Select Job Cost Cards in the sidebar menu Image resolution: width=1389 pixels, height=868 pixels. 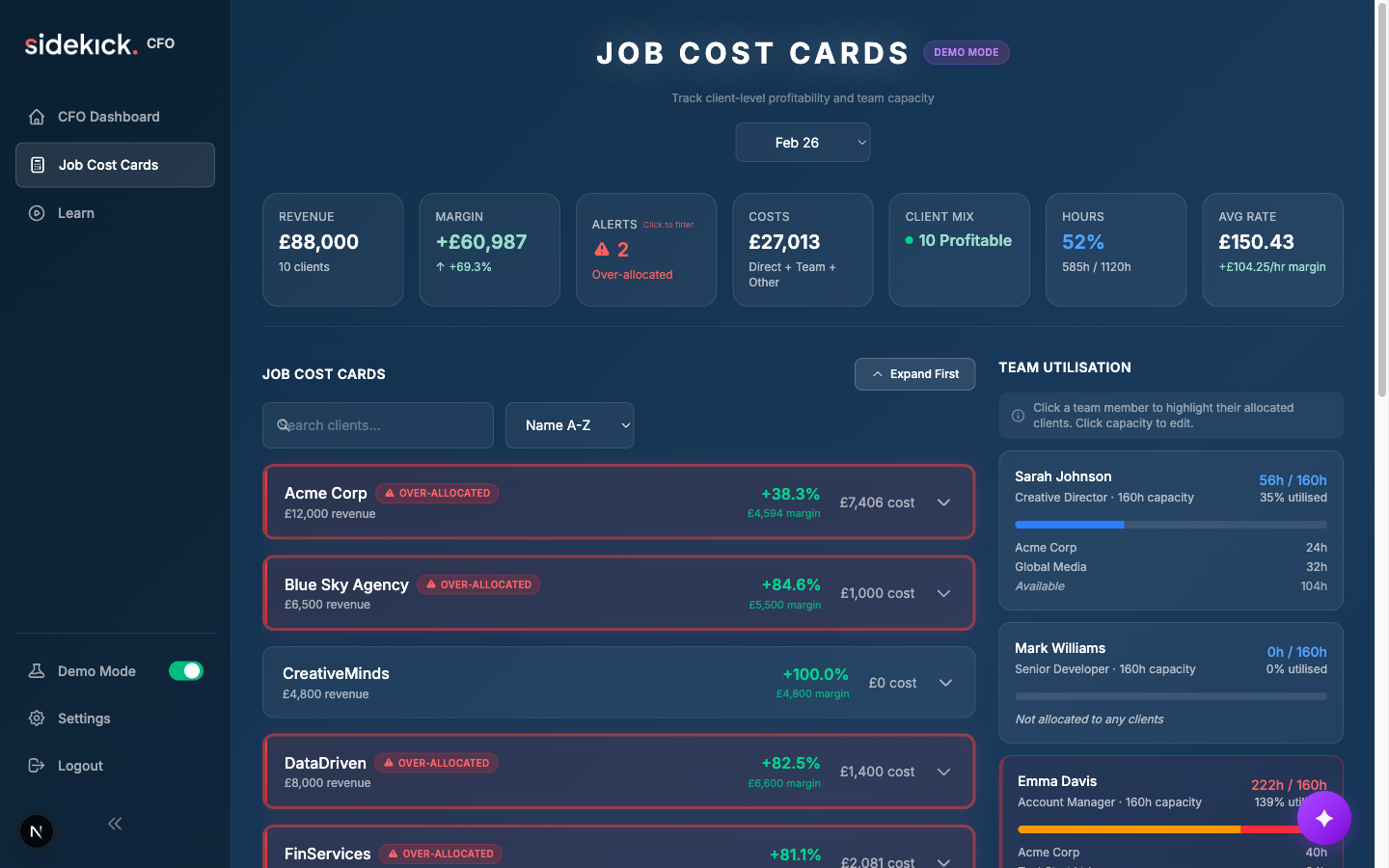(x=115, y=164)
